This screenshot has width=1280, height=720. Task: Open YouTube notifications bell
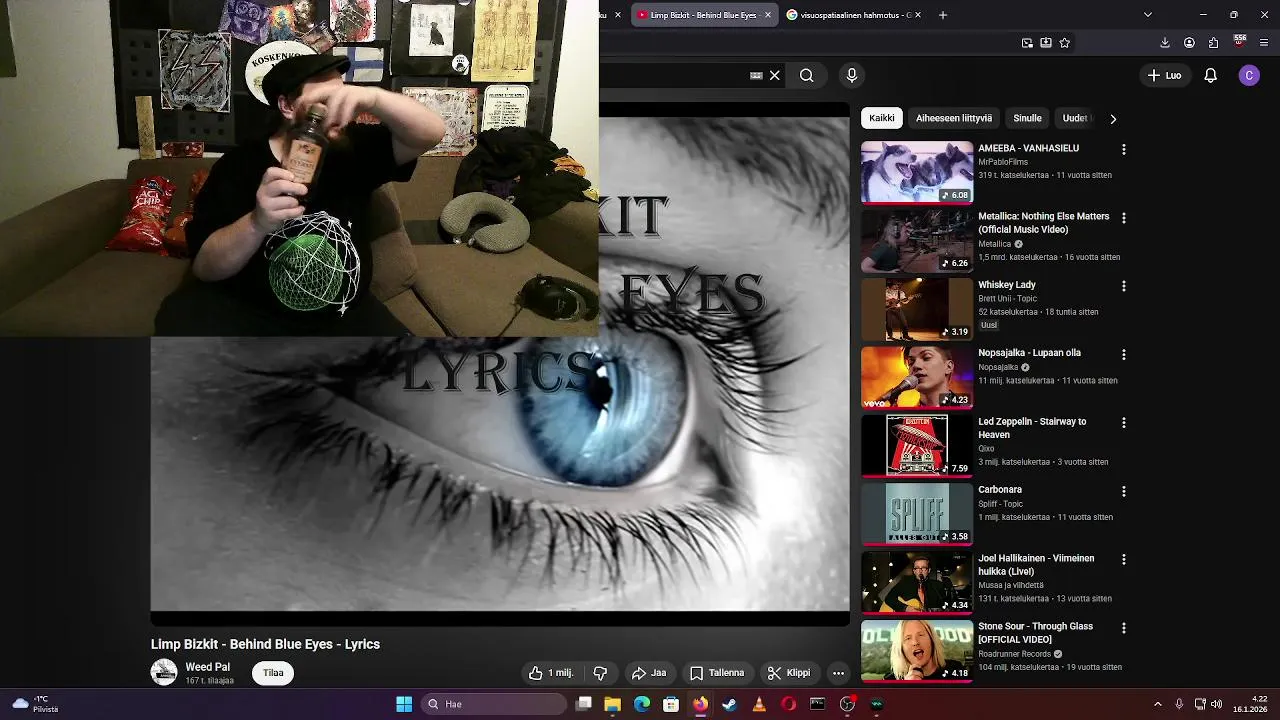click(1210, 75)
